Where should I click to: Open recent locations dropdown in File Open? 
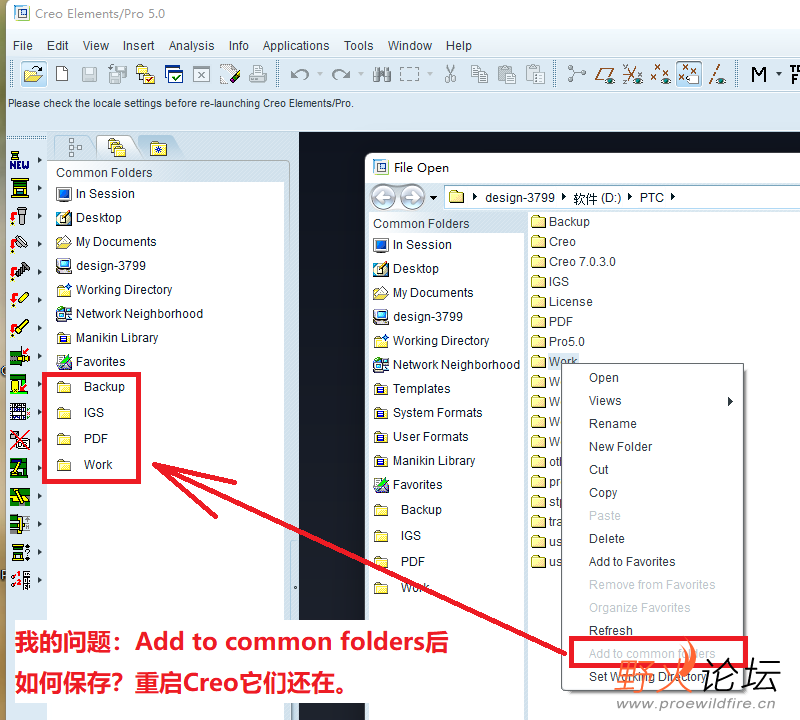[433, 197]
